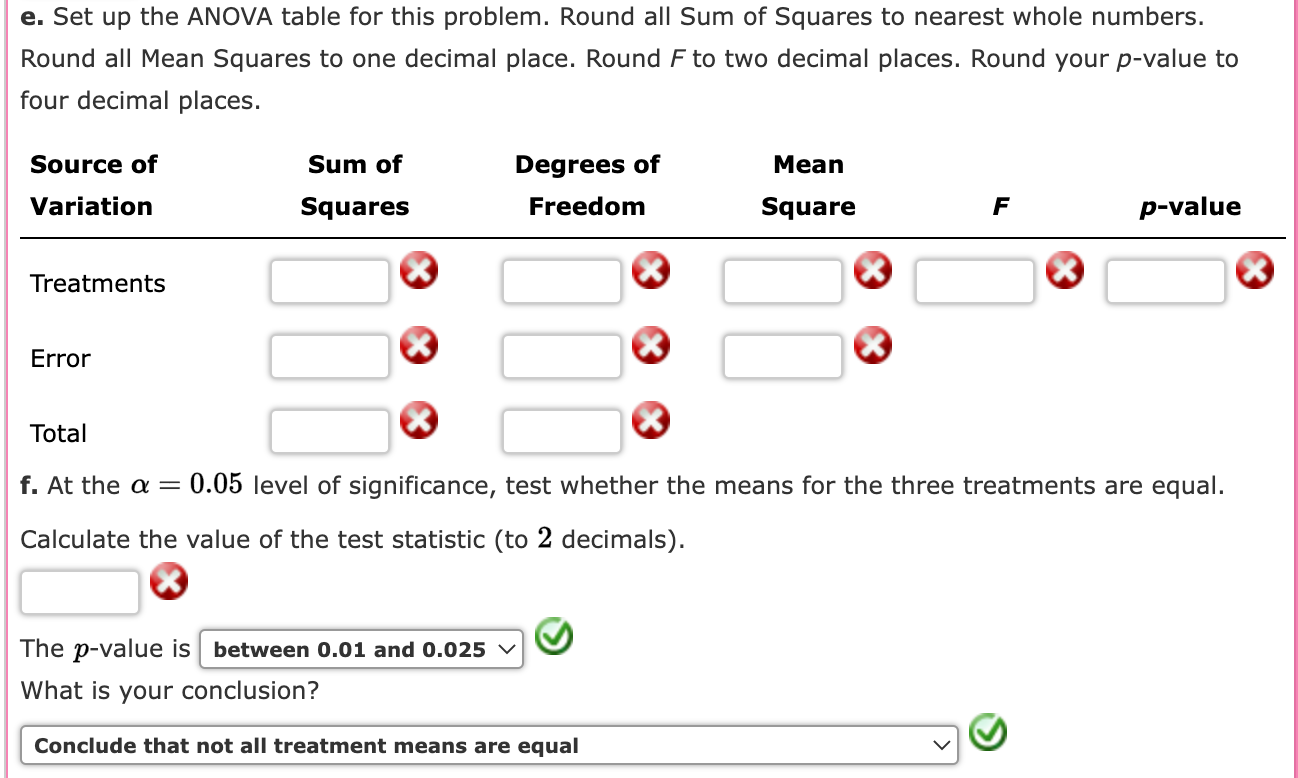Click the red X icon beside the p-value field
Viewport: 1298px width, 778px height.
coord(1255,269)
